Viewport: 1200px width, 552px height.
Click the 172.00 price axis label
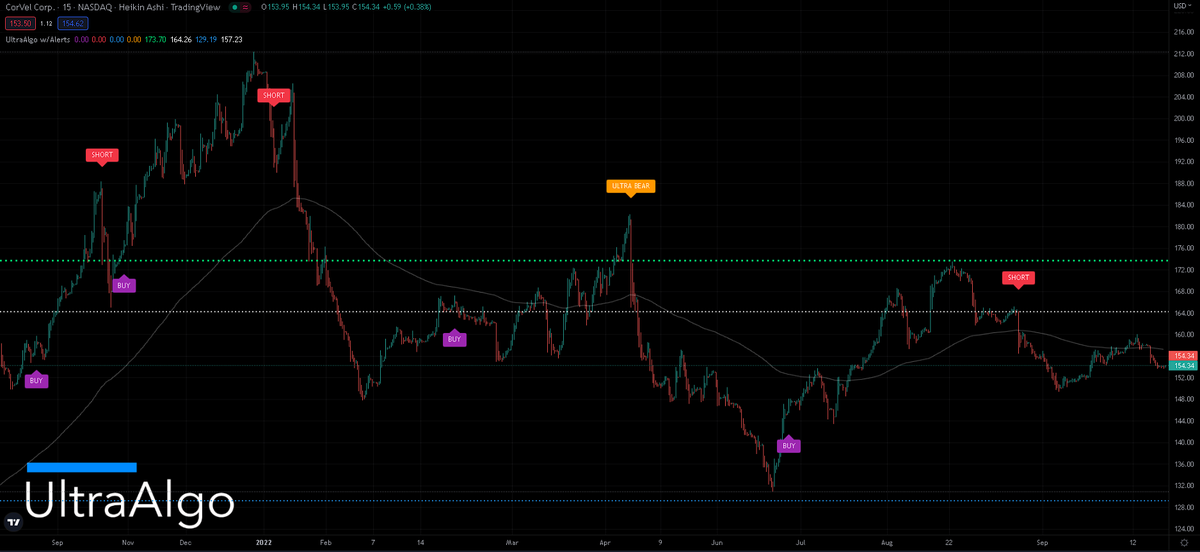(x=1183, y=270)
